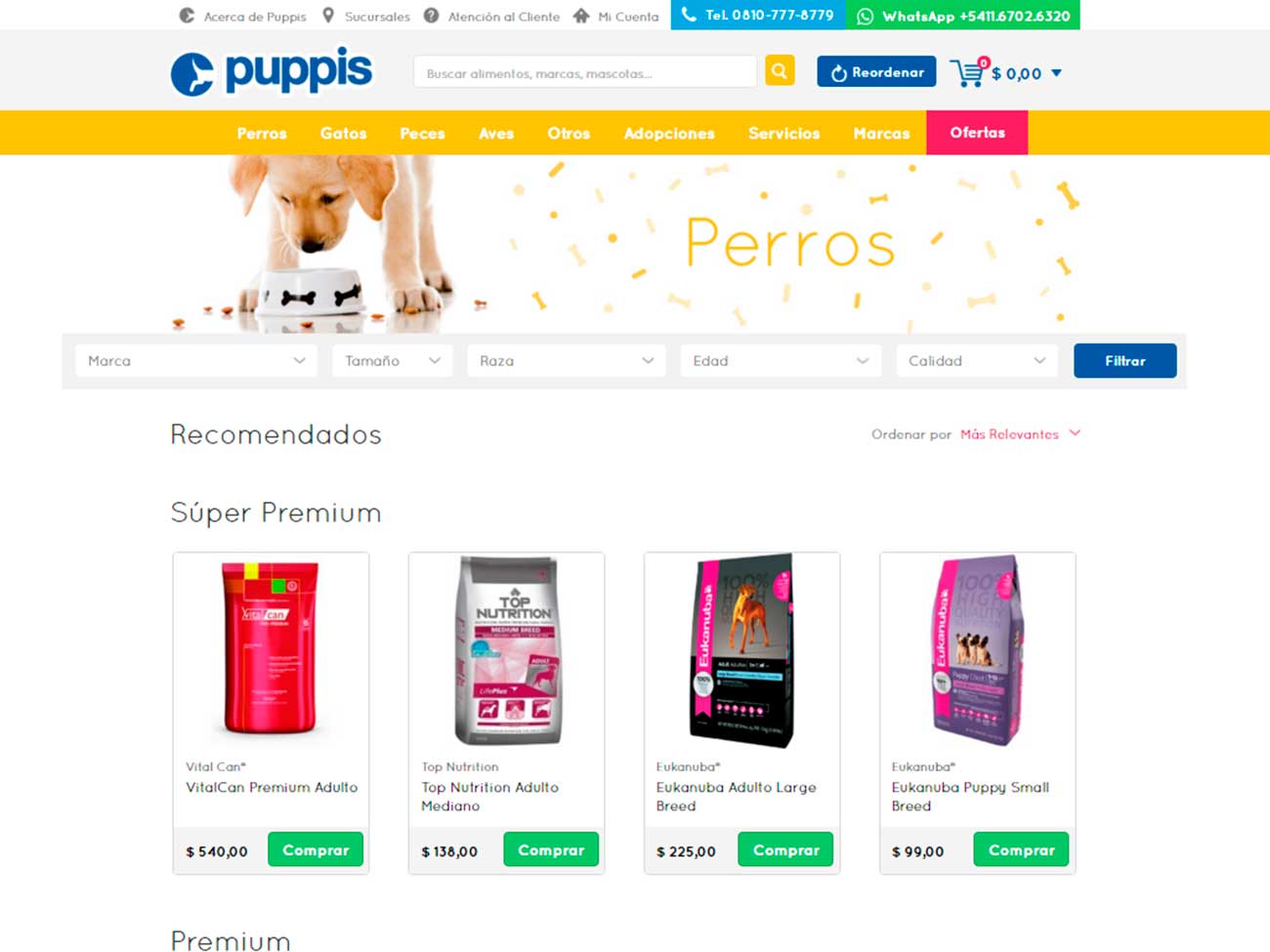Open the shopping cart icon
Screen dimensions: 1270x952
[x=968, y=73]
